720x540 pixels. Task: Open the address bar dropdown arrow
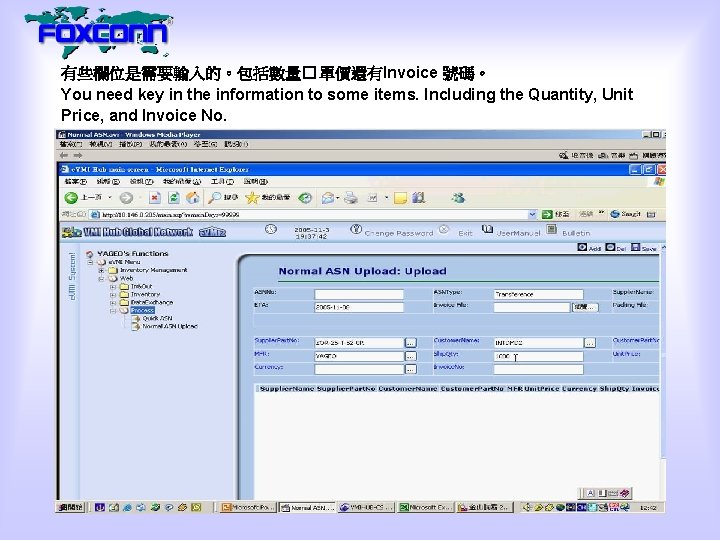(x=532, y=214)
